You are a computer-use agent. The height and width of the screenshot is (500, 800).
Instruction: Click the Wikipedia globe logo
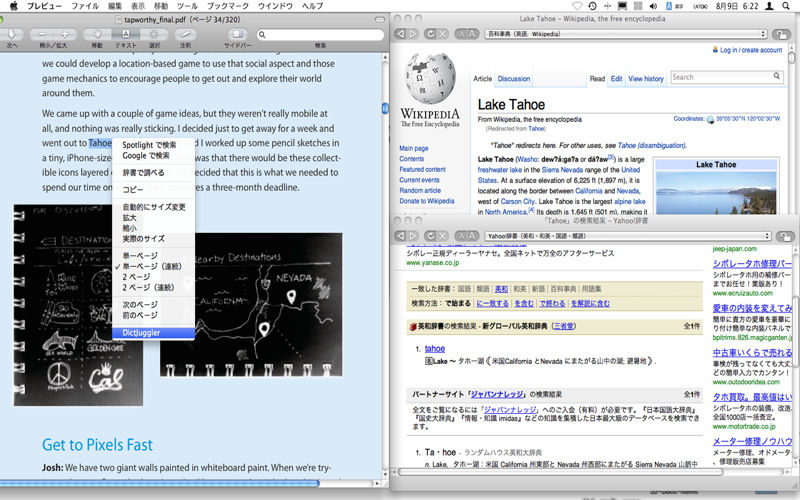(430, 79)
